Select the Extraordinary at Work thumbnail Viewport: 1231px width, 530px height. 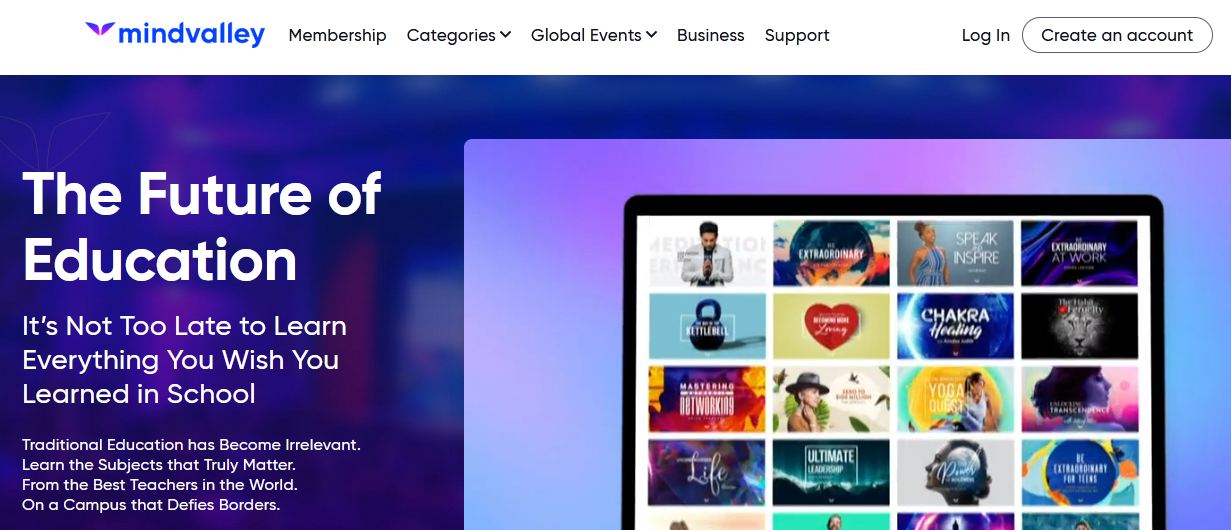[x=1079, y=253]
